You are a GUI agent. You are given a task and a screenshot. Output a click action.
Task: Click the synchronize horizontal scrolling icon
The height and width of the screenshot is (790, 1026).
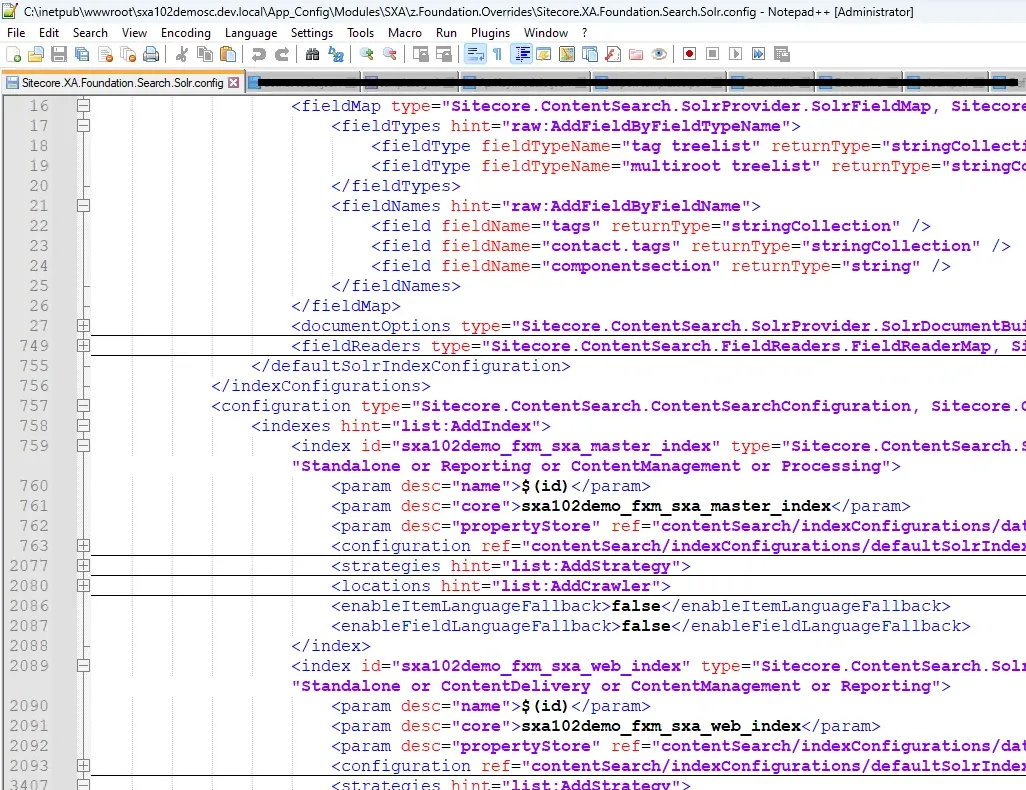click(x=443, y=54)
